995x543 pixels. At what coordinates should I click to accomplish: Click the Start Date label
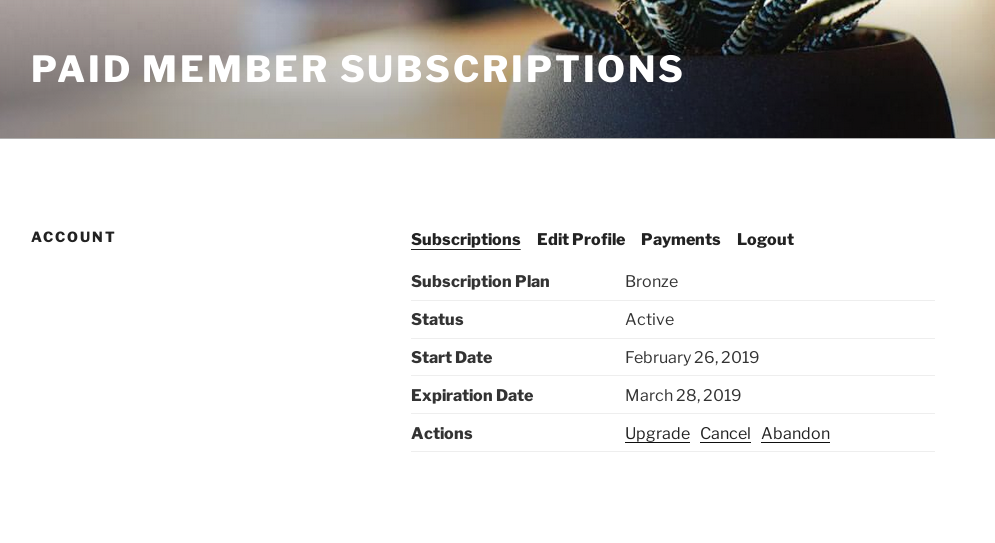point(451,357)
